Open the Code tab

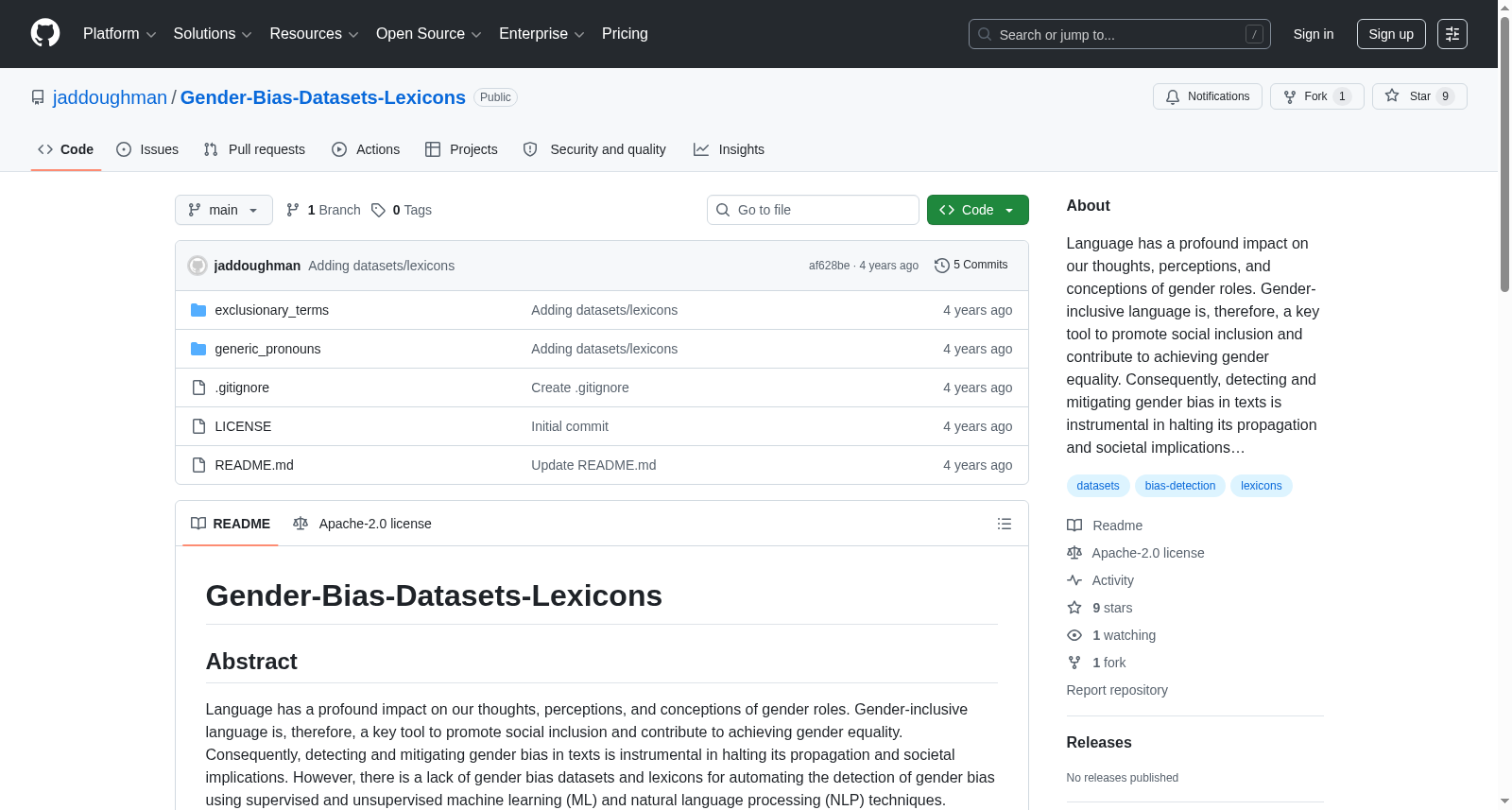(66, 149)
